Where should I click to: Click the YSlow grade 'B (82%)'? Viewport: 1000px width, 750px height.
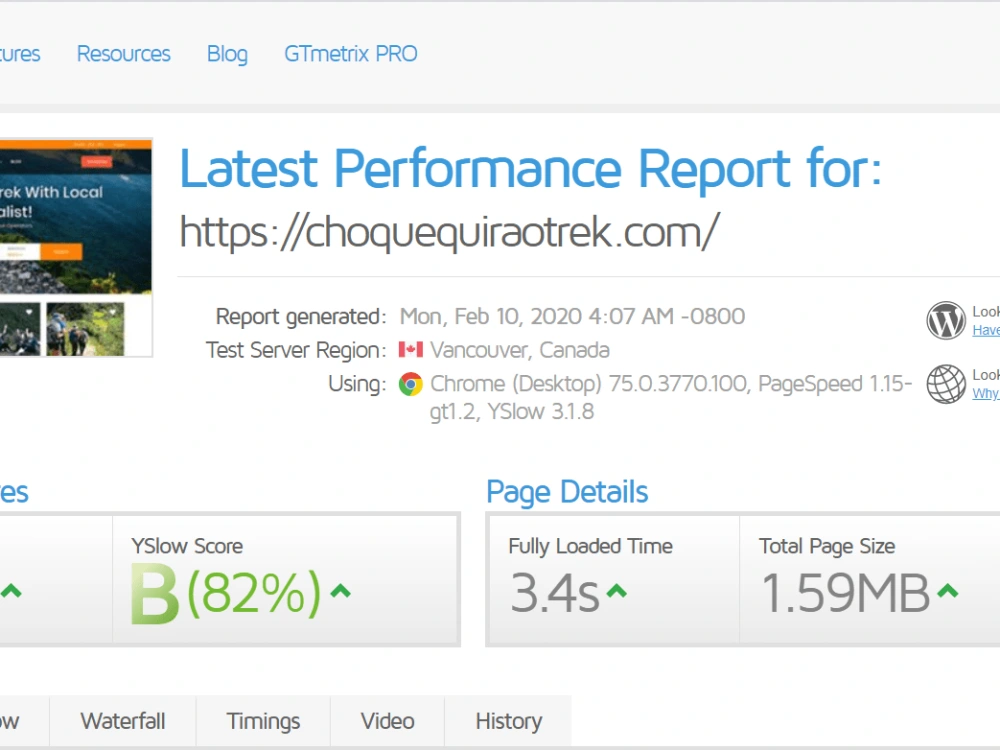click(x=226, y=593)
